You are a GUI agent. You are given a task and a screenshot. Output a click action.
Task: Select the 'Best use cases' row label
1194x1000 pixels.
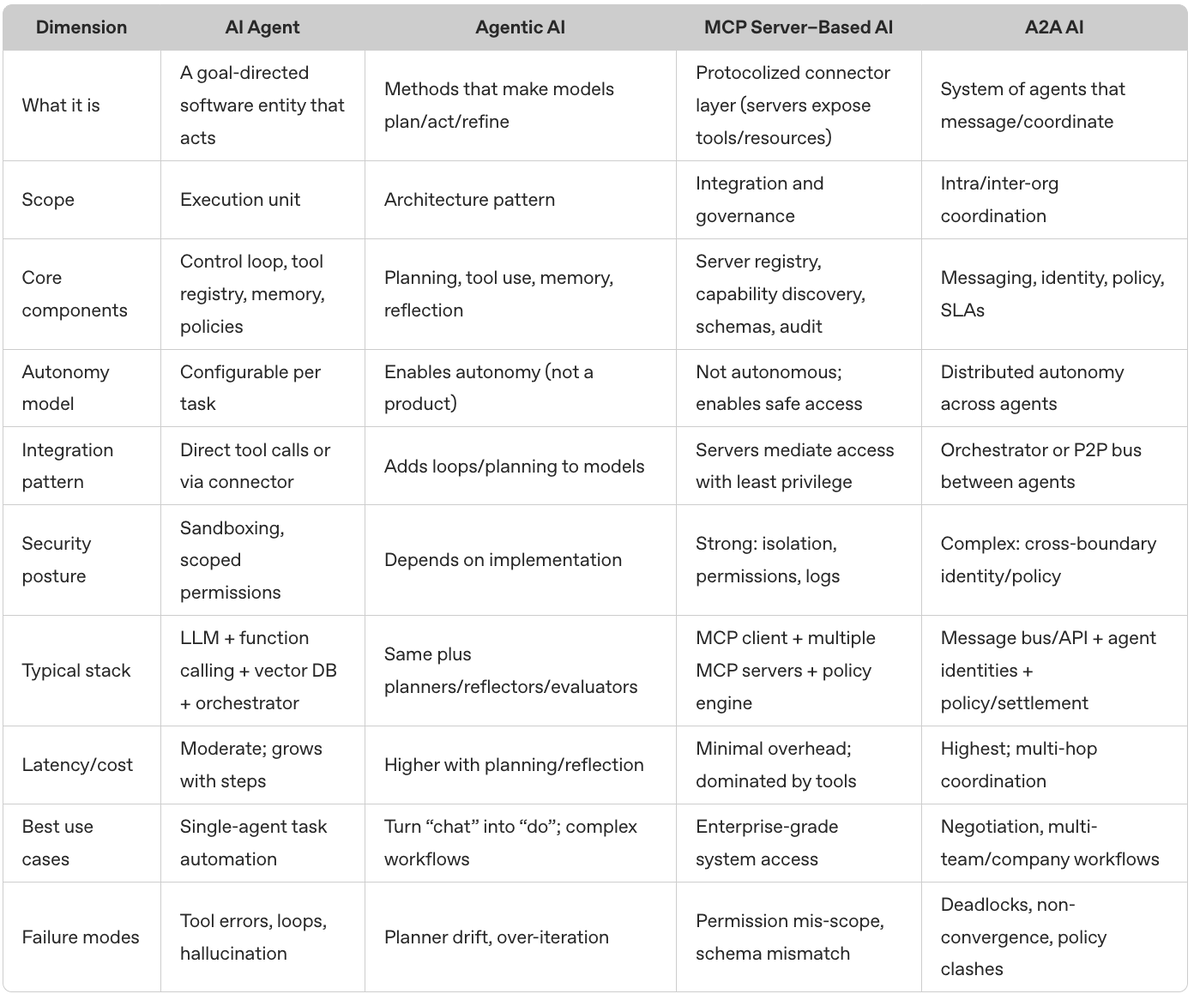click(x=58, y=842)
